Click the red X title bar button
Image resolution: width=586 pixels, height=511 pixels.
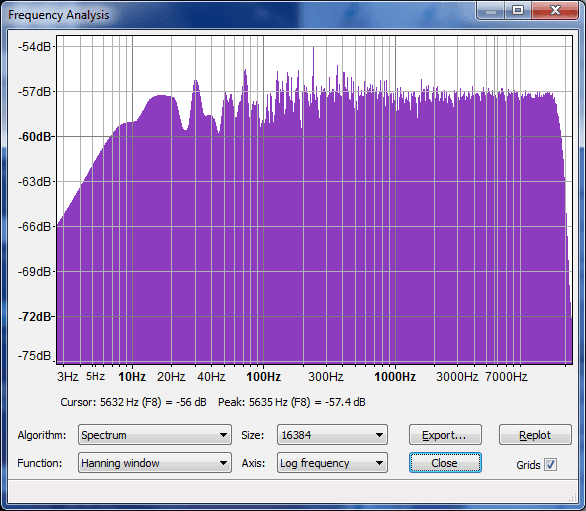tap(555, 10)
